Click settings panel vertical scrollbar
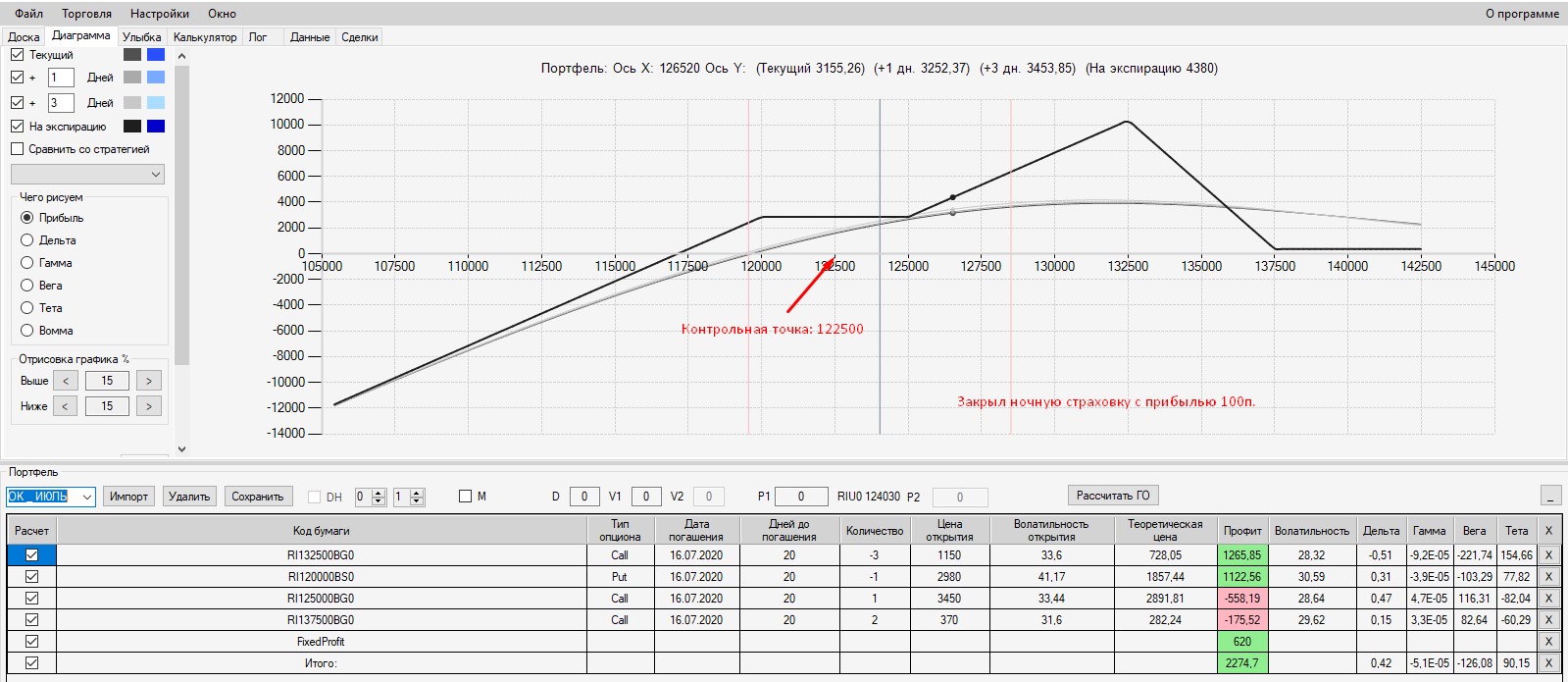Viewport: 1568px width, 682px height. point(181,216)
